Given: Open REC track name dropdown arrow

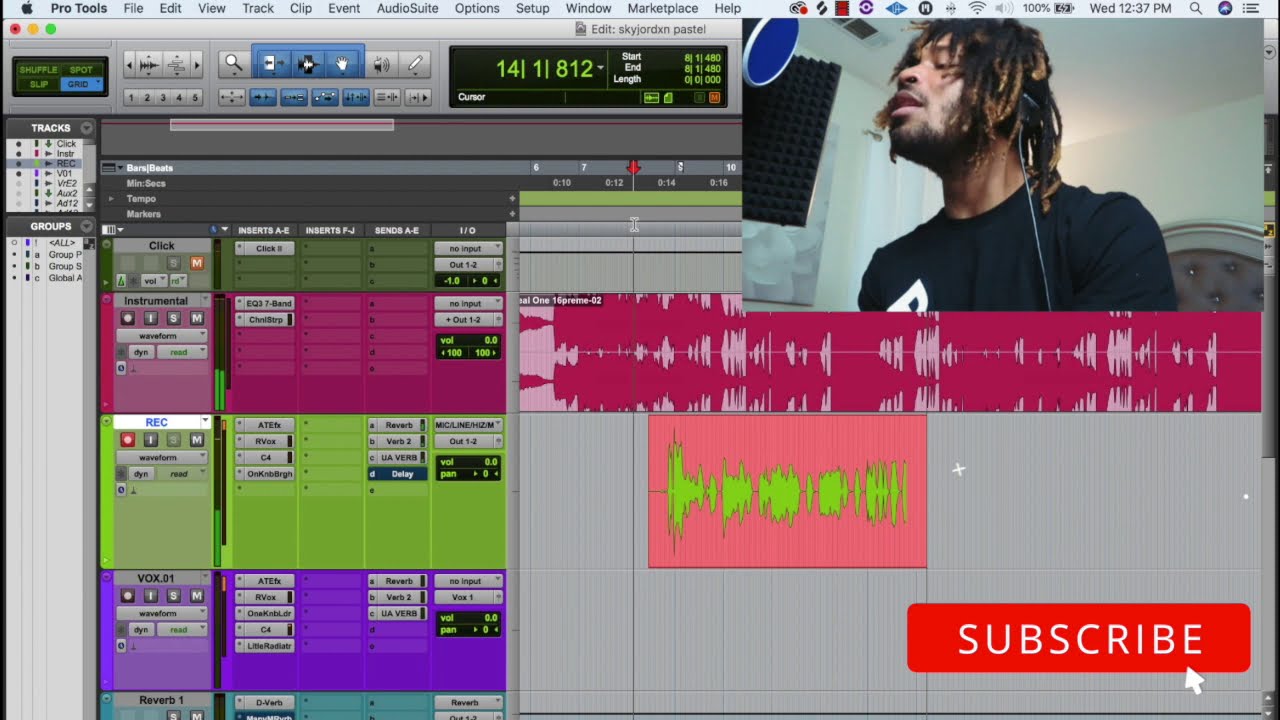Looking at the screenshot, I should coord(205,422).
